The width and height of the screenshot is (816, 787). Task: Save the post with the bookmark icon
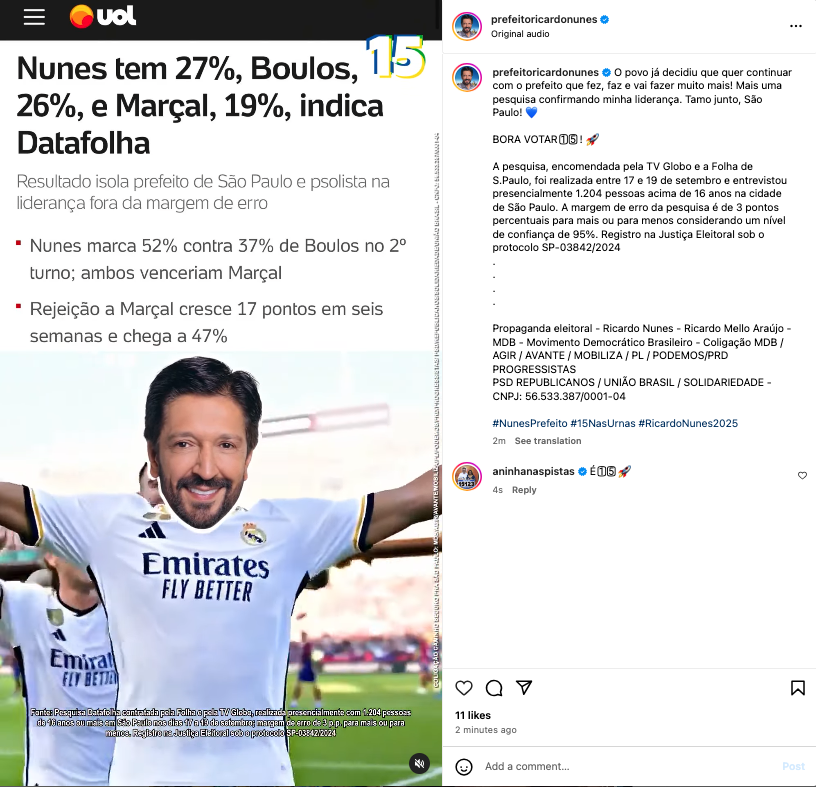coord(797,688)
